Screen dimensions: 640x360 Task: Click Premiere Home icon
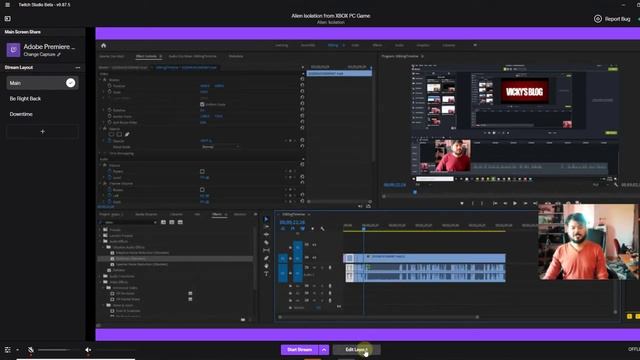coord(103,45)
